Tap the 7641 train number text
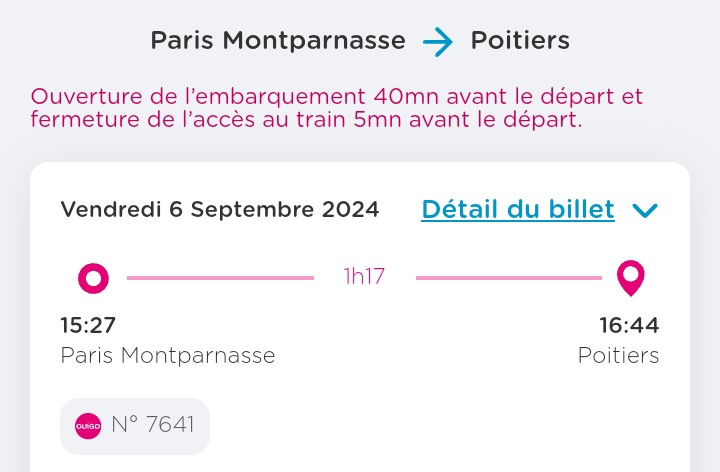 (170, 424)
